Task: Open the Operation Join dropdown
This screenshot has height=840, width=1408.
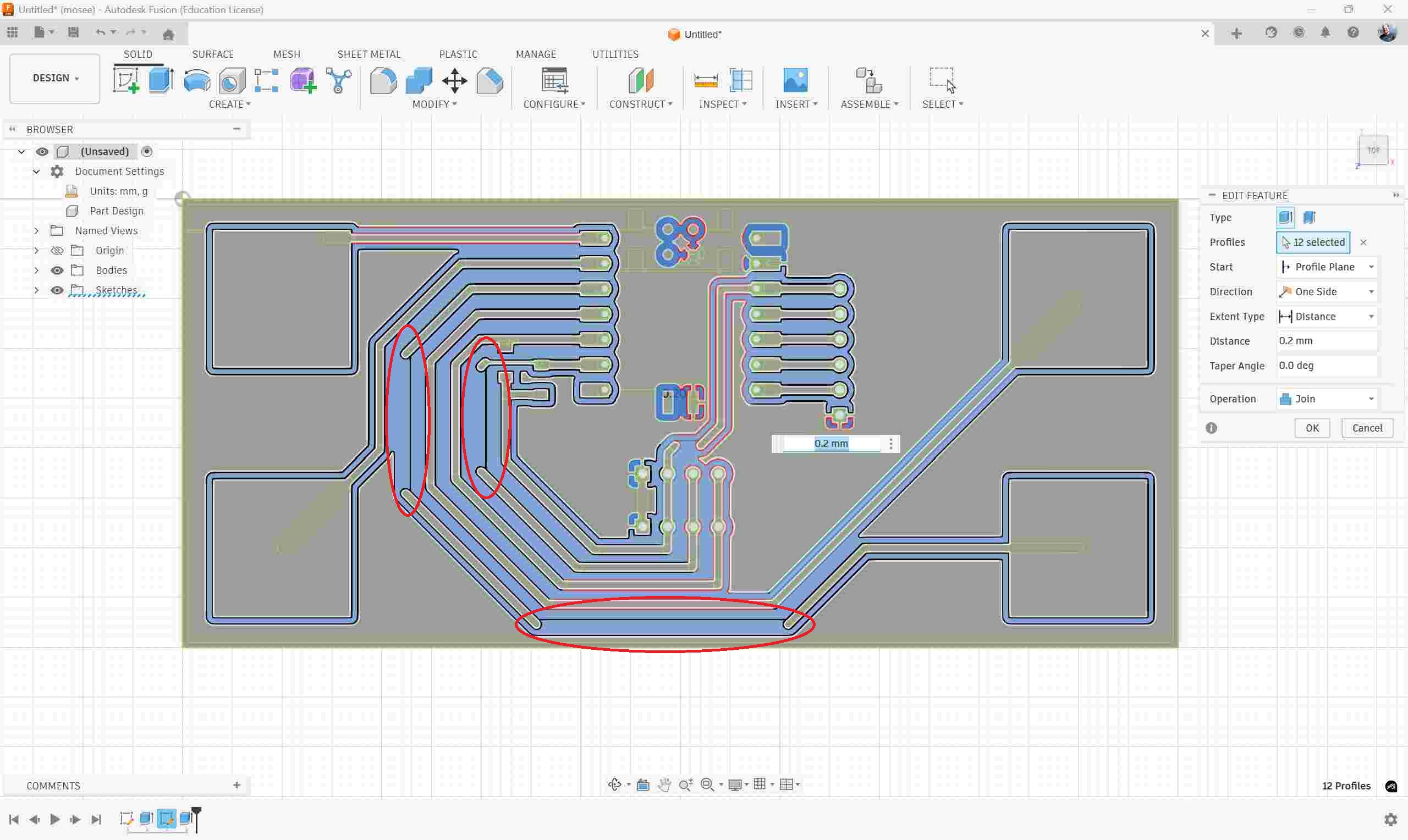Action: [x=1327, y=399]
